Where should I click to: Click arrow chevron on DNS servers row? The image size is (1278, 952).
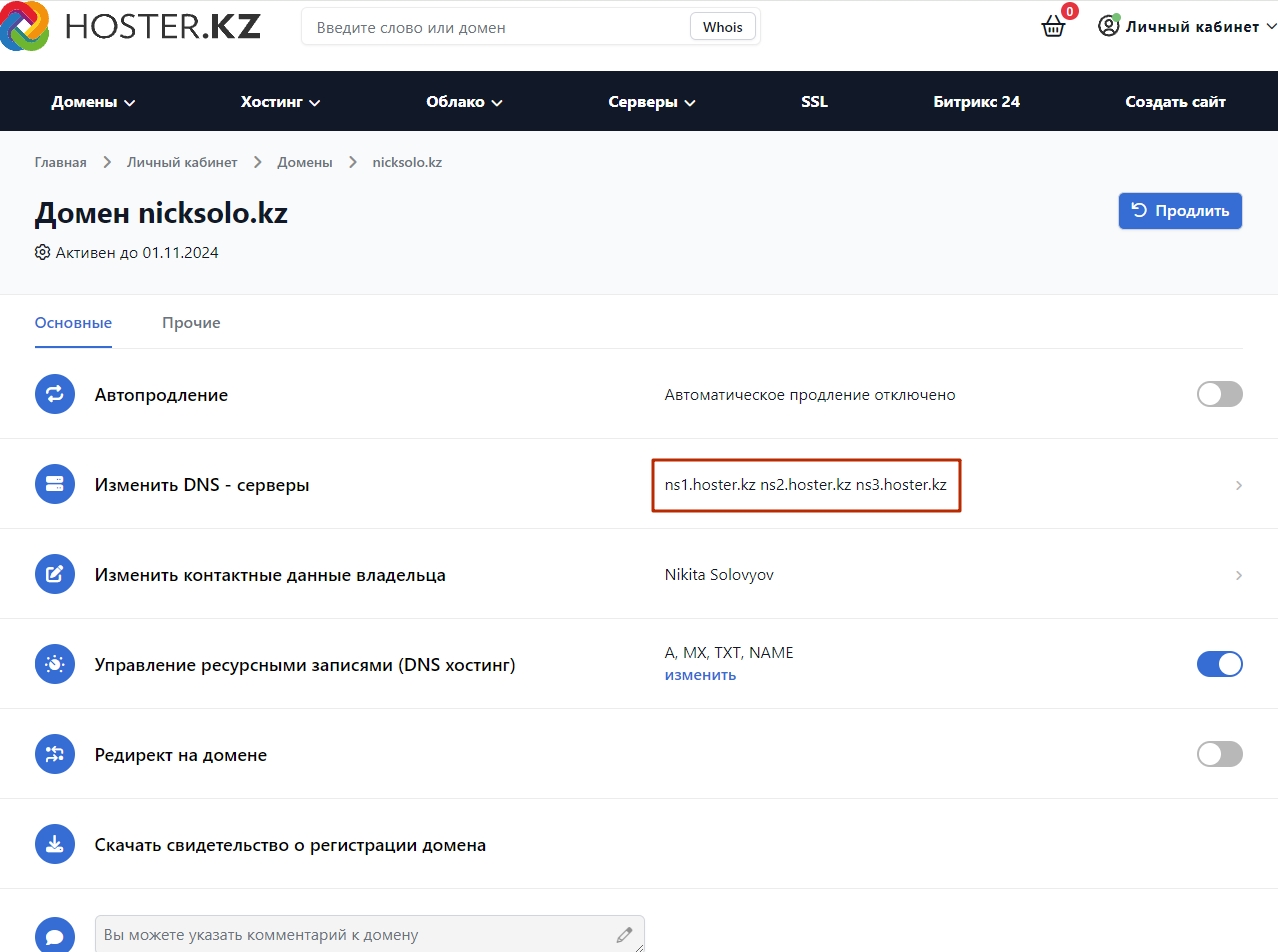(1239, 485)
